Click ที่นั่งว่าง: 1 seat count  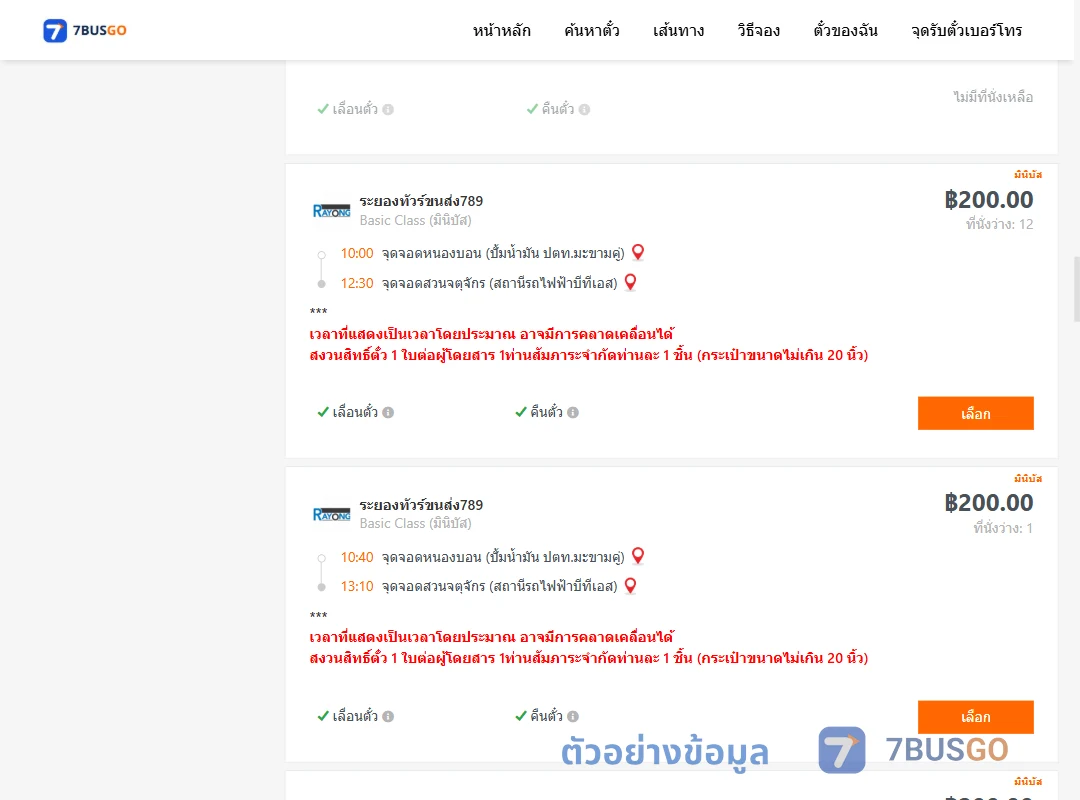coord(1003,529)
